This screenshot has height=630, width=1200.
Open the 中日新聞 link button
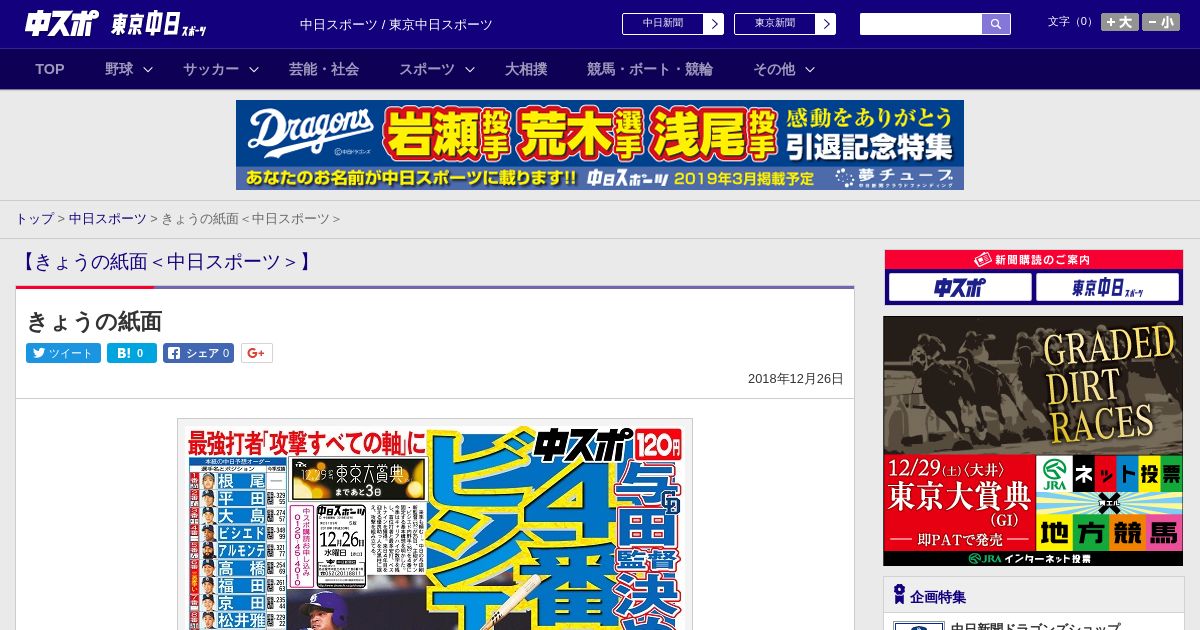(662, 24)
